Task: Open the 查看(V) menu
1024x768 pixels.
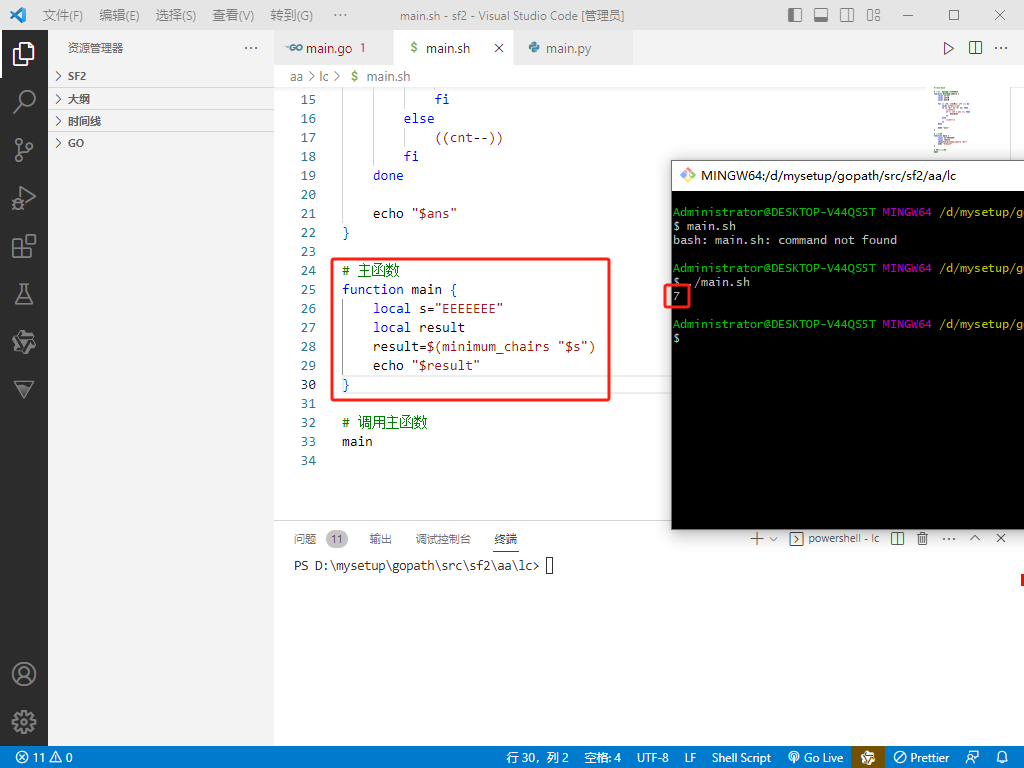Action: pyautogui.click(x=233, y=15)
